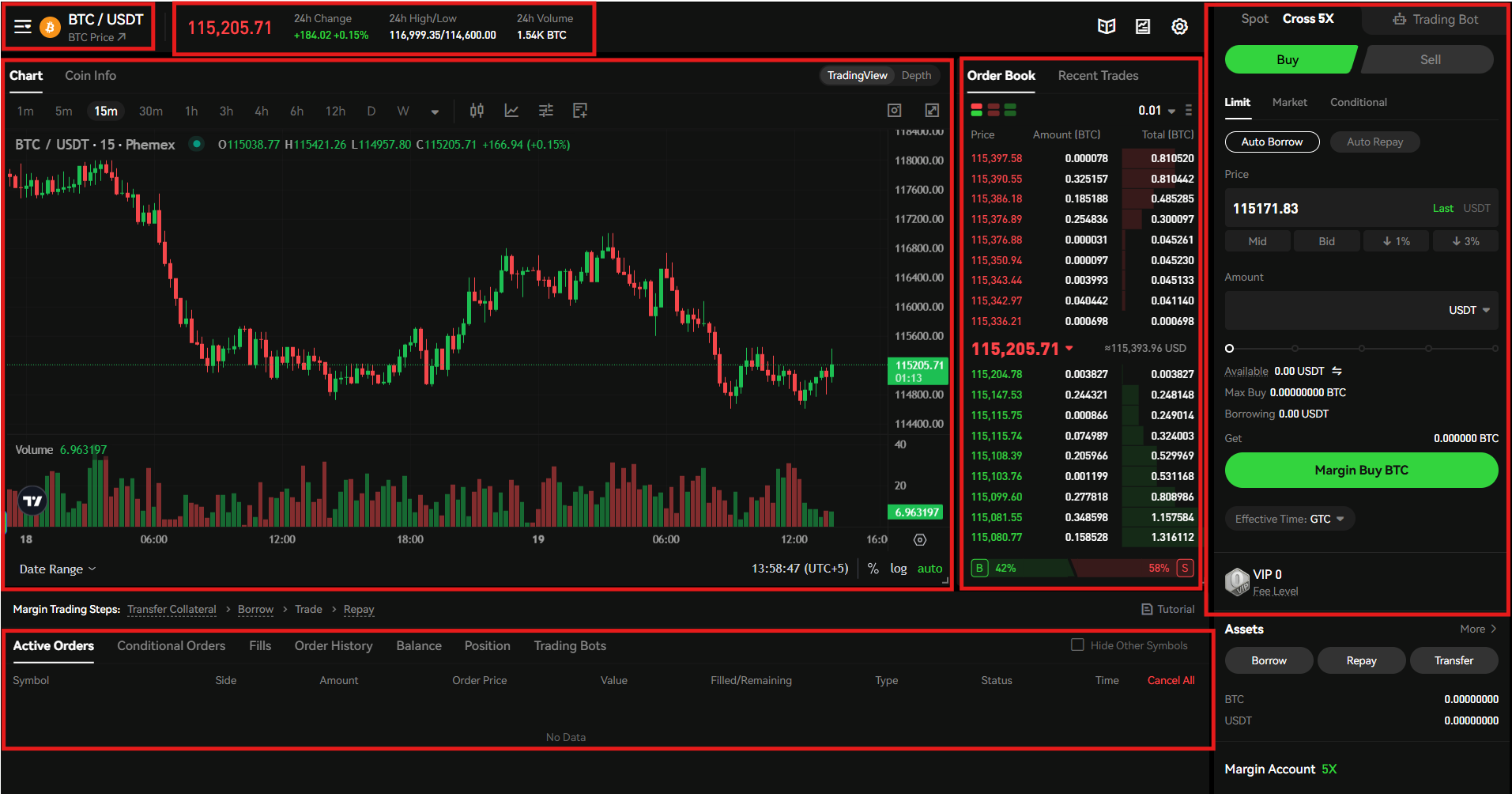Click the save chart layout icon
The image size is (1512, 794).
click(579, 111)
